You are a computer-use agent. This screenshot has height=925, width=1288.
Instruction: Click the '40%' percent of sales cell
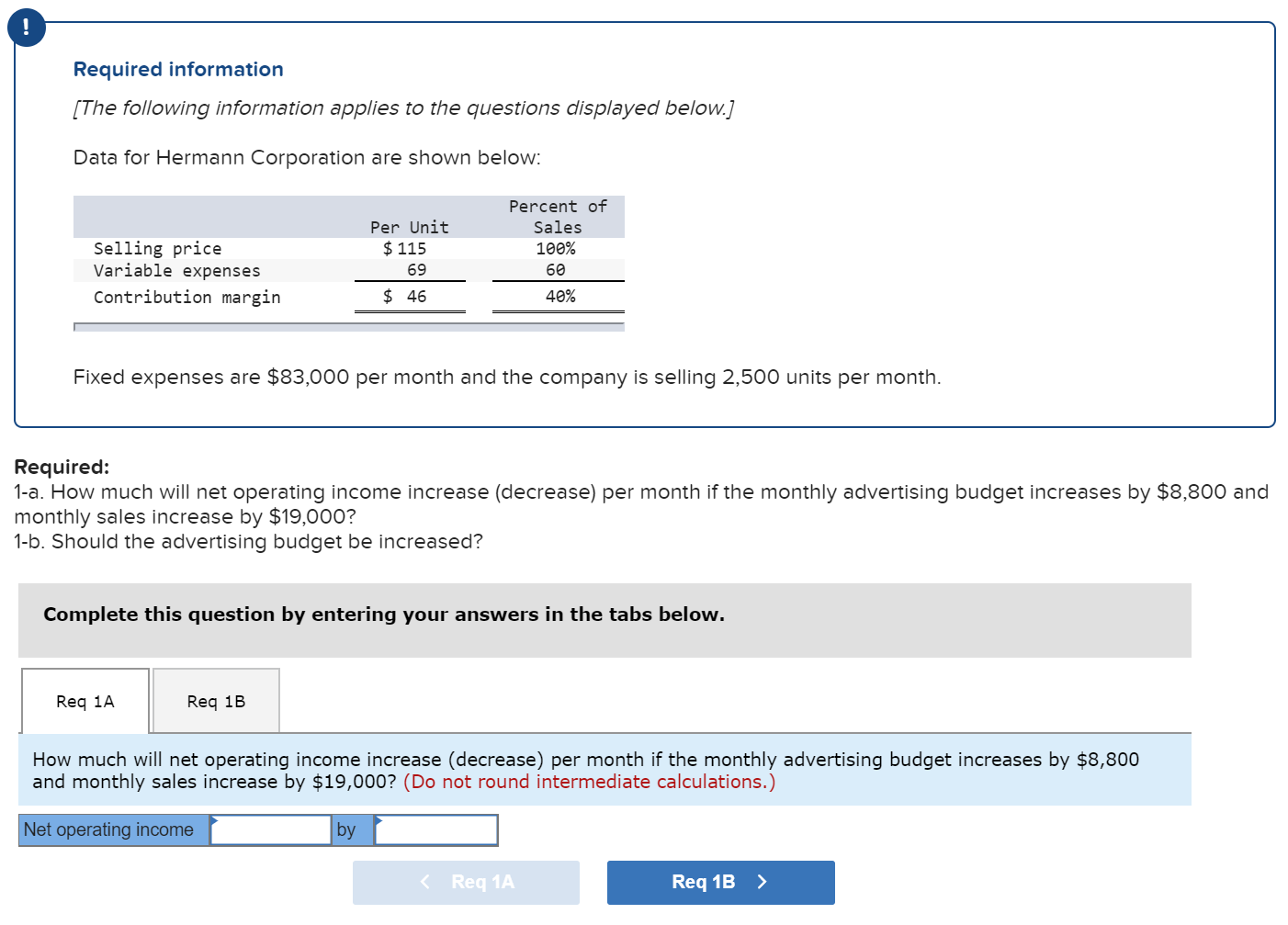pos(560,296)
